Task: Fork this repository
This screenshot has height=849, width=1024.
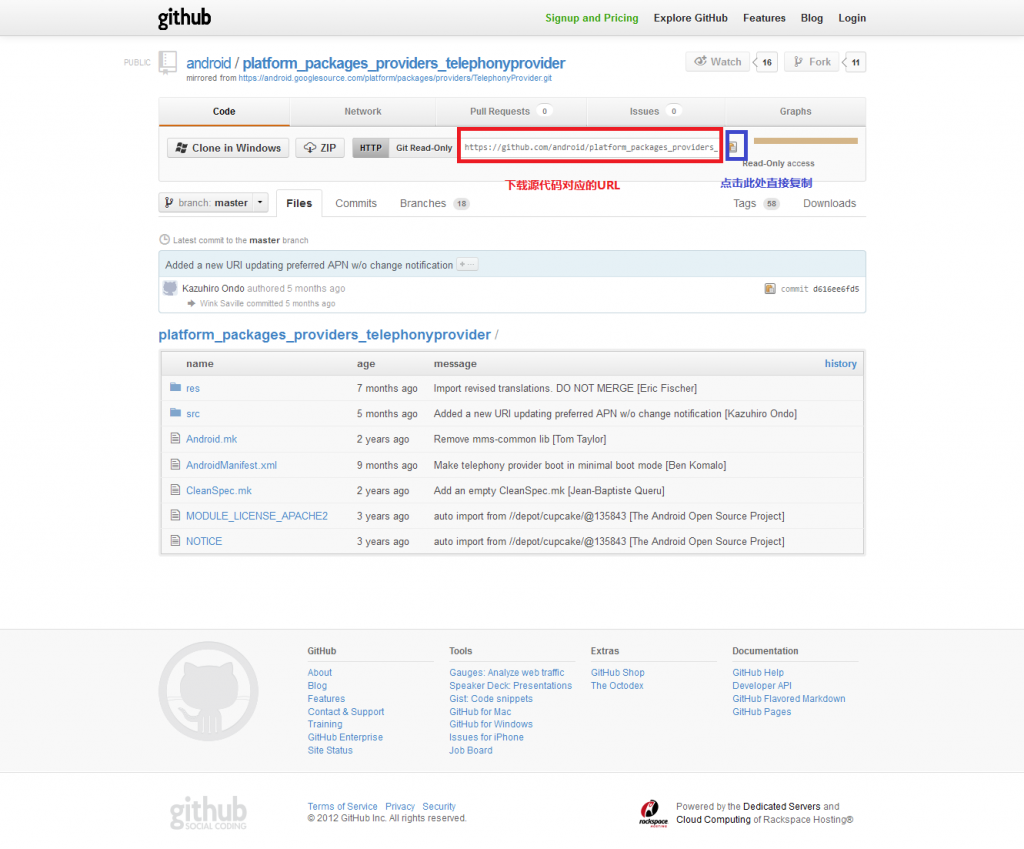Action: pyautogui.click(x=812, y=62)
